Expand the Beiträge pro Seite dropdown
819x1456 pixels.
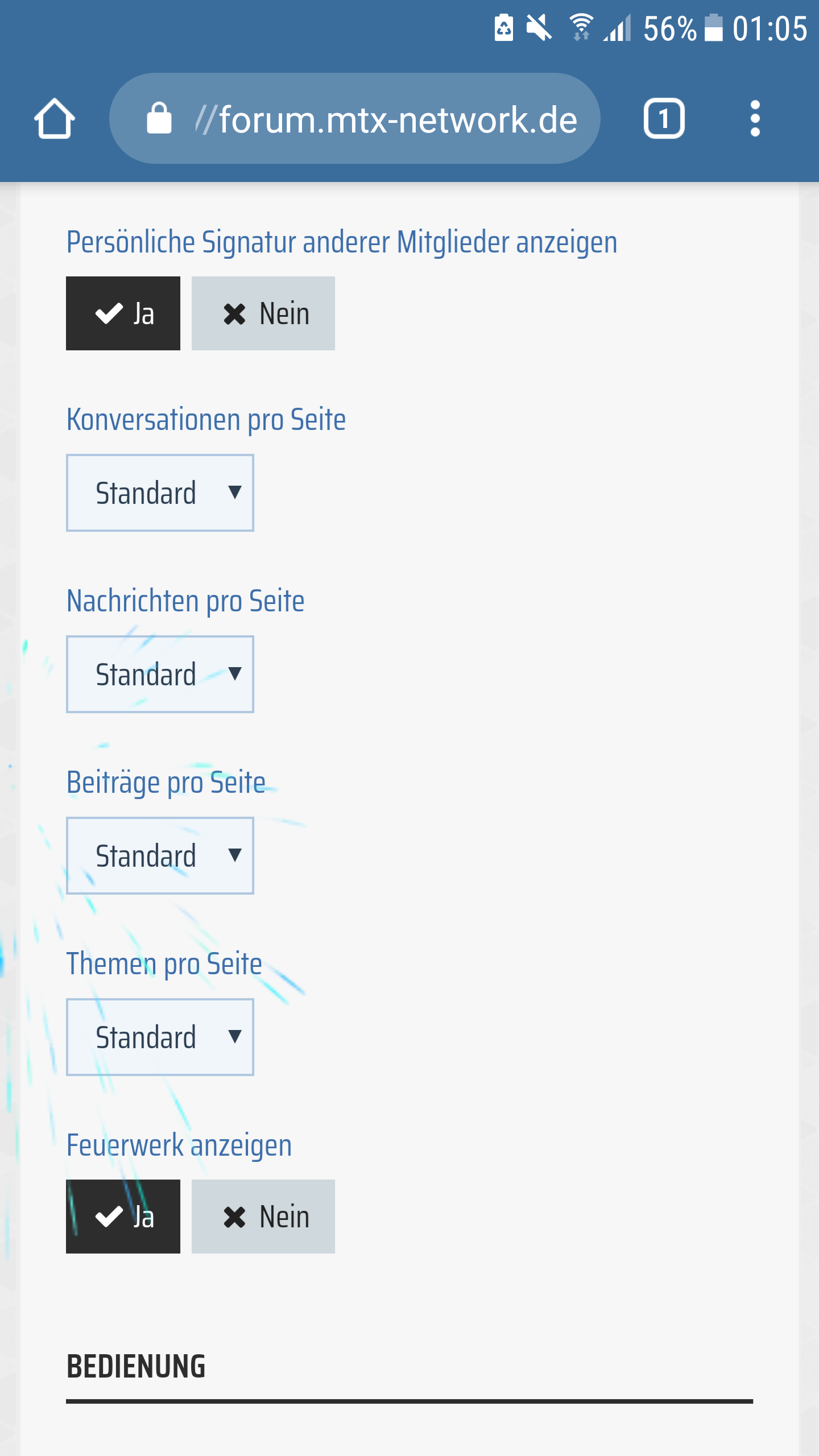pyautogui.click(x=160, y=855)
